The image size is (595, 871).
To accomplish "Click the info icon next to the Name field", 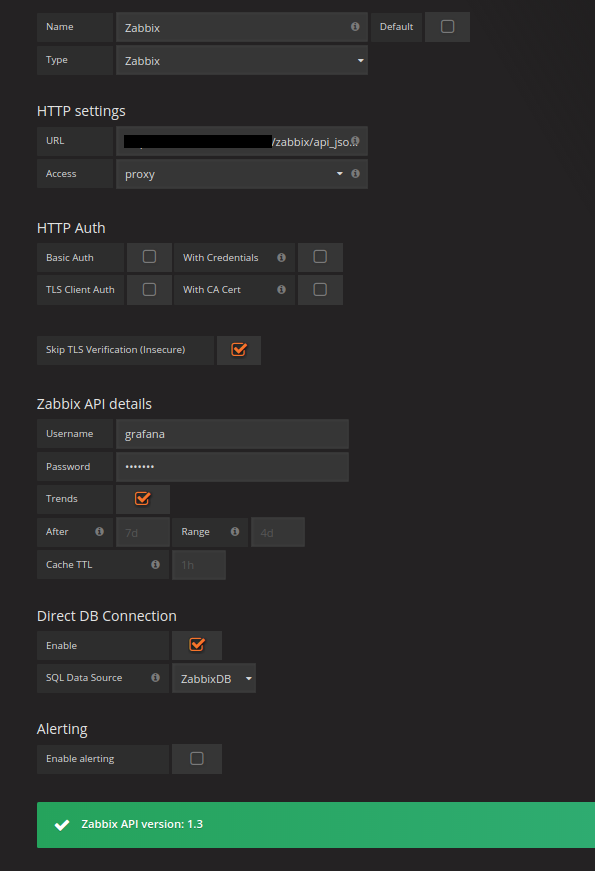I will coord(355,27).
